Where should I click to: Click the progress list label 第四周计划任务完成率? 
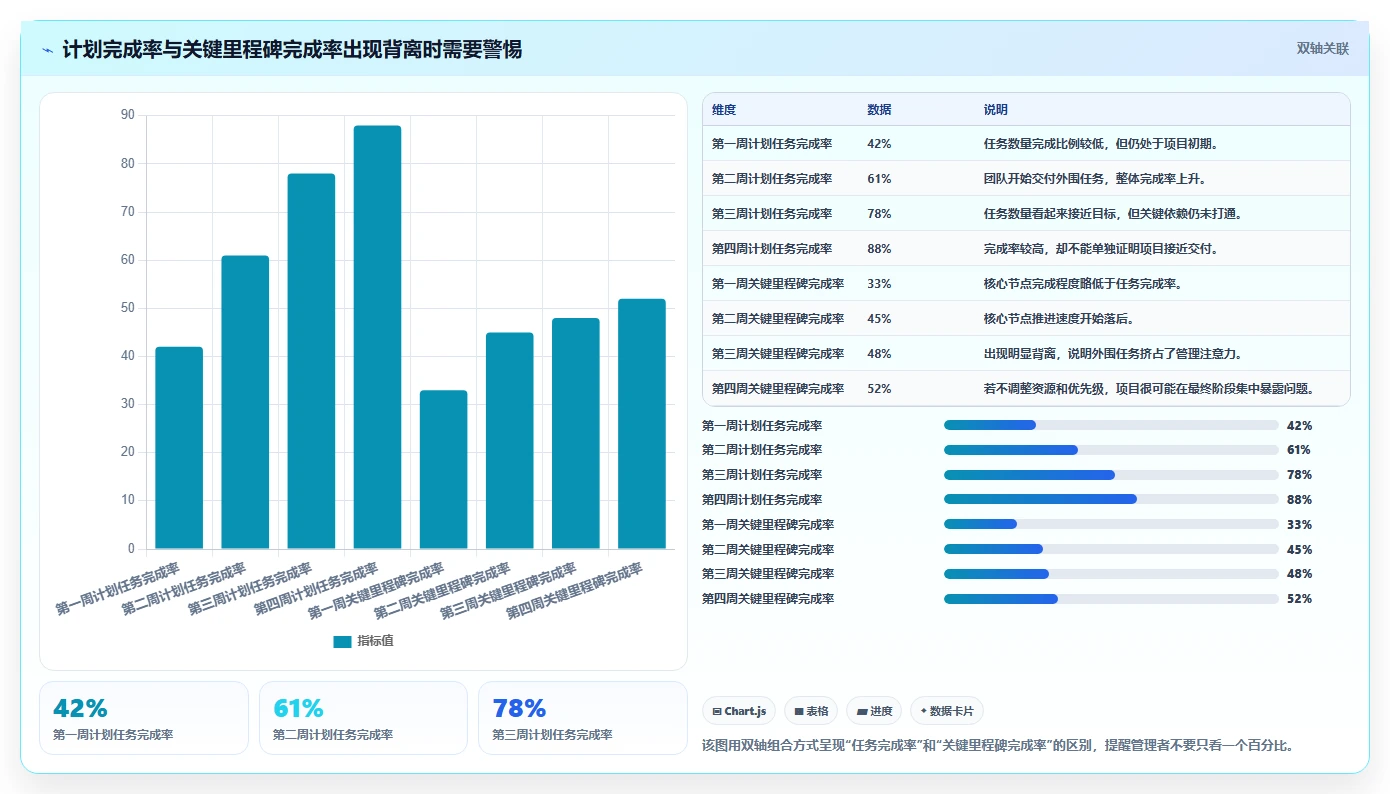tap(762, 500)
